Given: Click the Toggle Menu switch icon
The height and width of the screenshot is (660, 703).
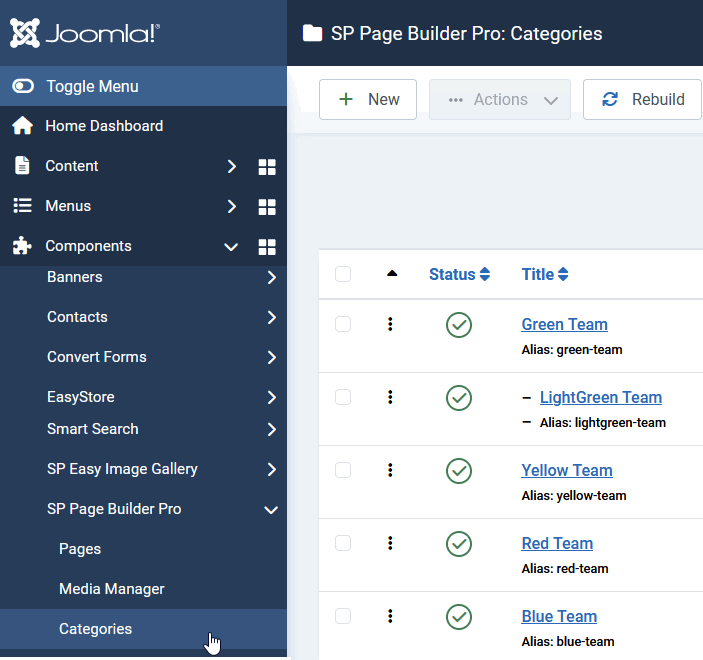Looking at the screenshot, I should point(23,86).
